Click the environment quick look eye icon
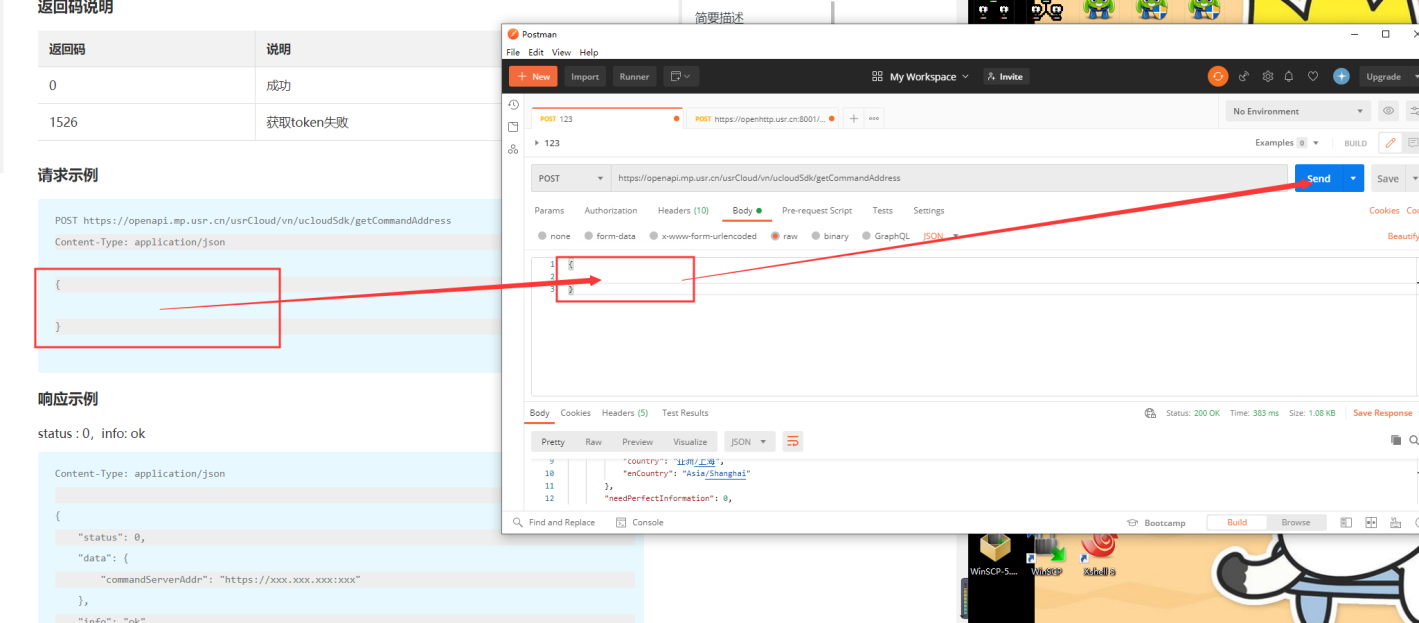 (x=1388, y=111)
